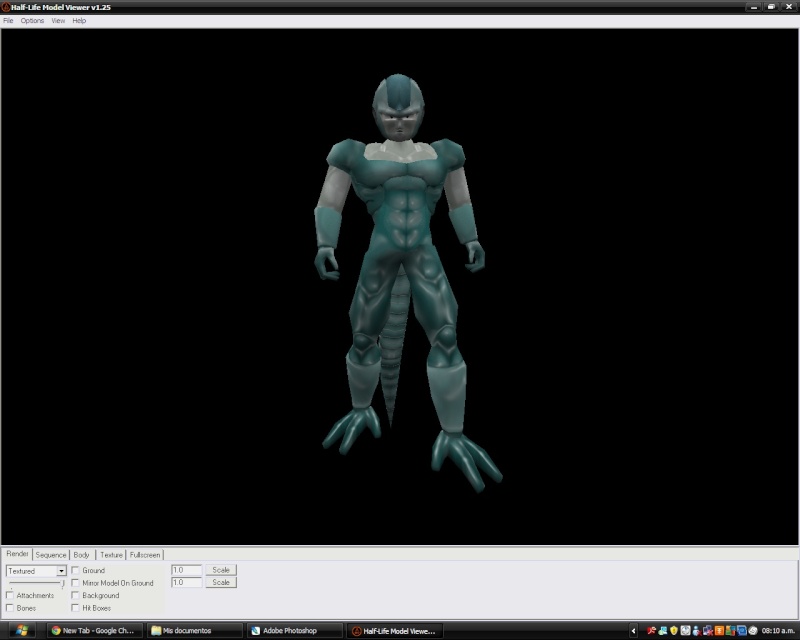The image size is (800, 640).
Task: Click the transparency slider under Textured dropdown
Action: click(36, 583)
